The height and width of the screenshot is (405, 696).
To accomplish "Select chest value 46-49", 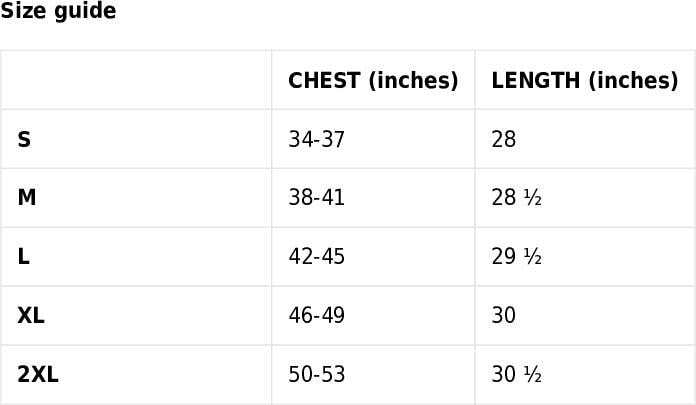I will (316, 316).
